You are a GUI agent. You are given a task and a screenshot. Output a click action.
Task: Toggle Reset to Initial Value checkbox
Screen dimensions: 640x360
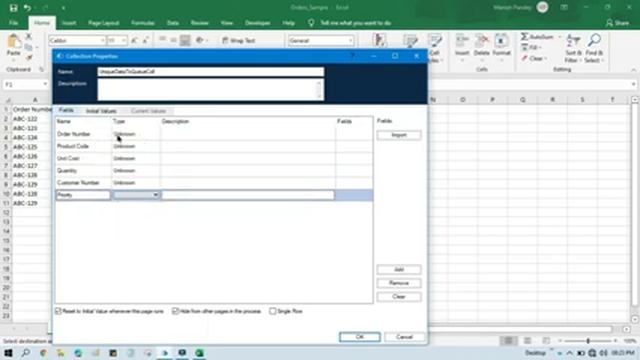click(58, 311)
